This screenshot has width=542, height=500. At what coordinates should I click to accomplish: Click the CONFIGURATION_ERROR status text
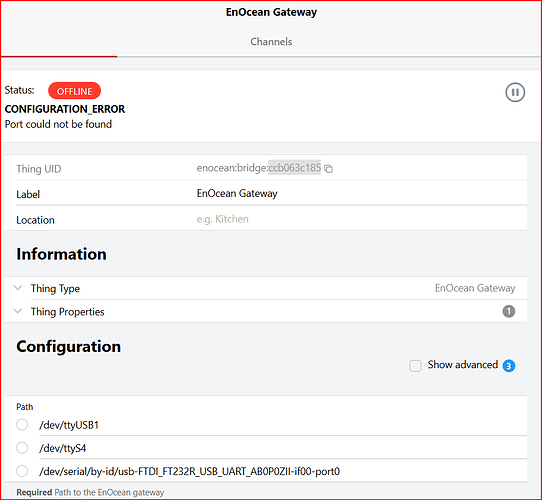[x=65, y=109]
